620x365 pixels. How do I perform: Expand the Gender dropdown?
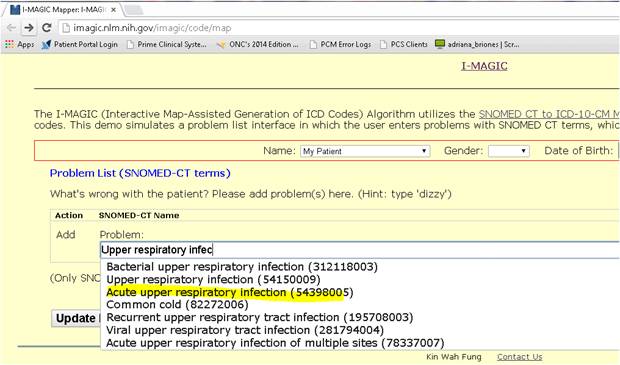click(508, 151)
